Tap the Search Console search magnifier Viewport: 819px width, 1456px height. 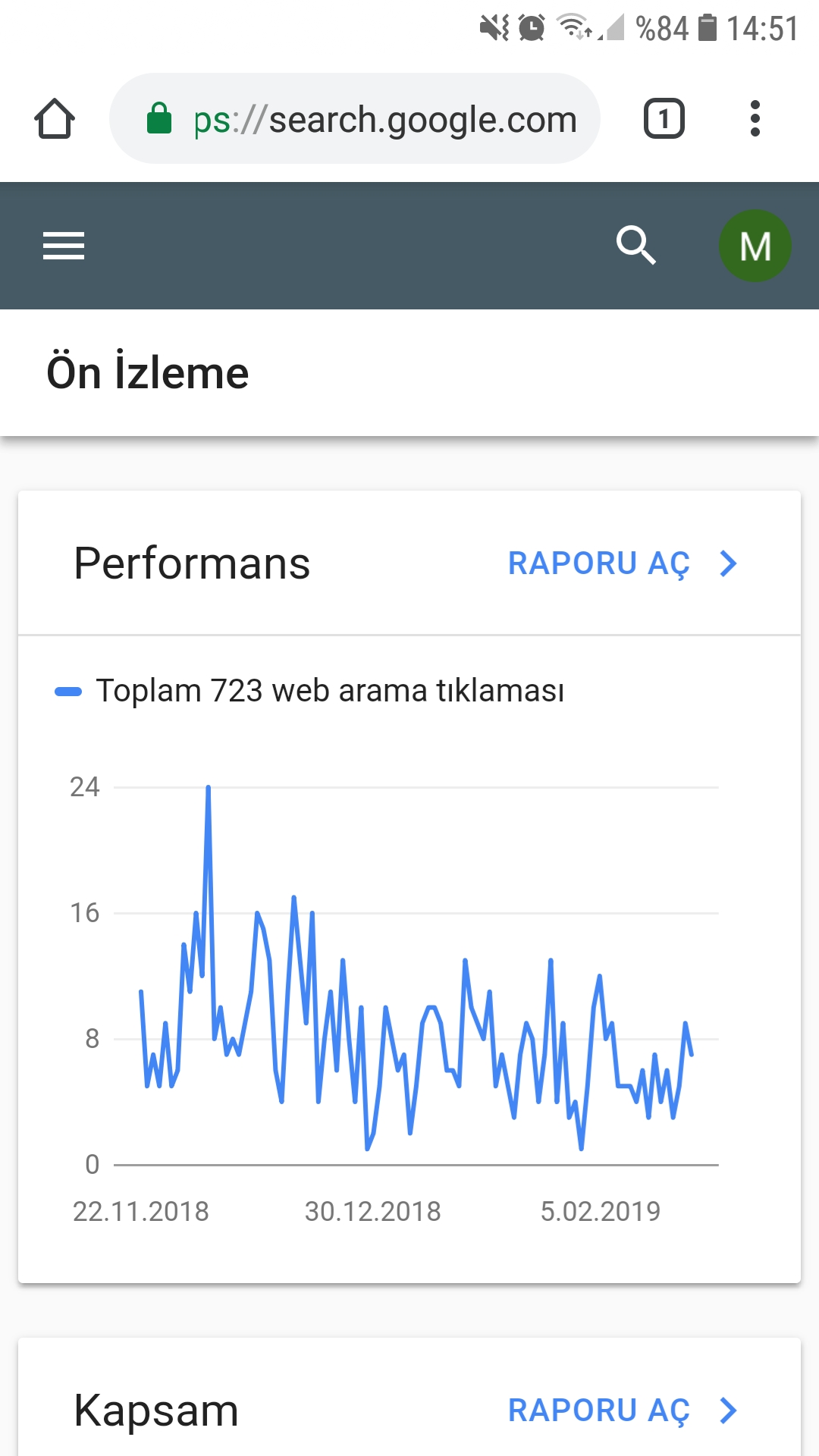pyautogui.click(x=635, y=245)
